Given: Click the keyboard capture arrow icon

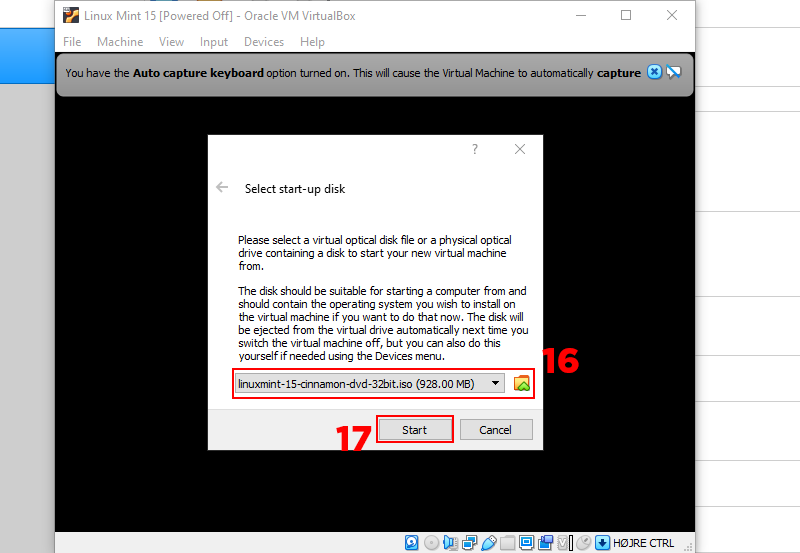Looking at the screenshot, I should coord(603,543).
